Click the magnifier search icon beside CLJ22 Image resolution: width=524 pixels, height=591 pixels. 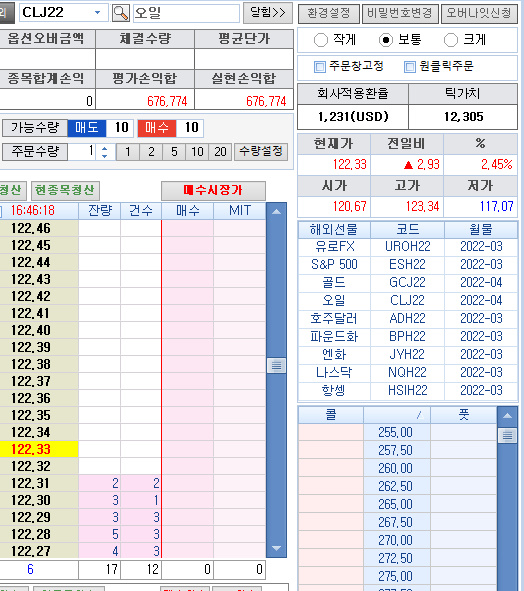(121, 13)
